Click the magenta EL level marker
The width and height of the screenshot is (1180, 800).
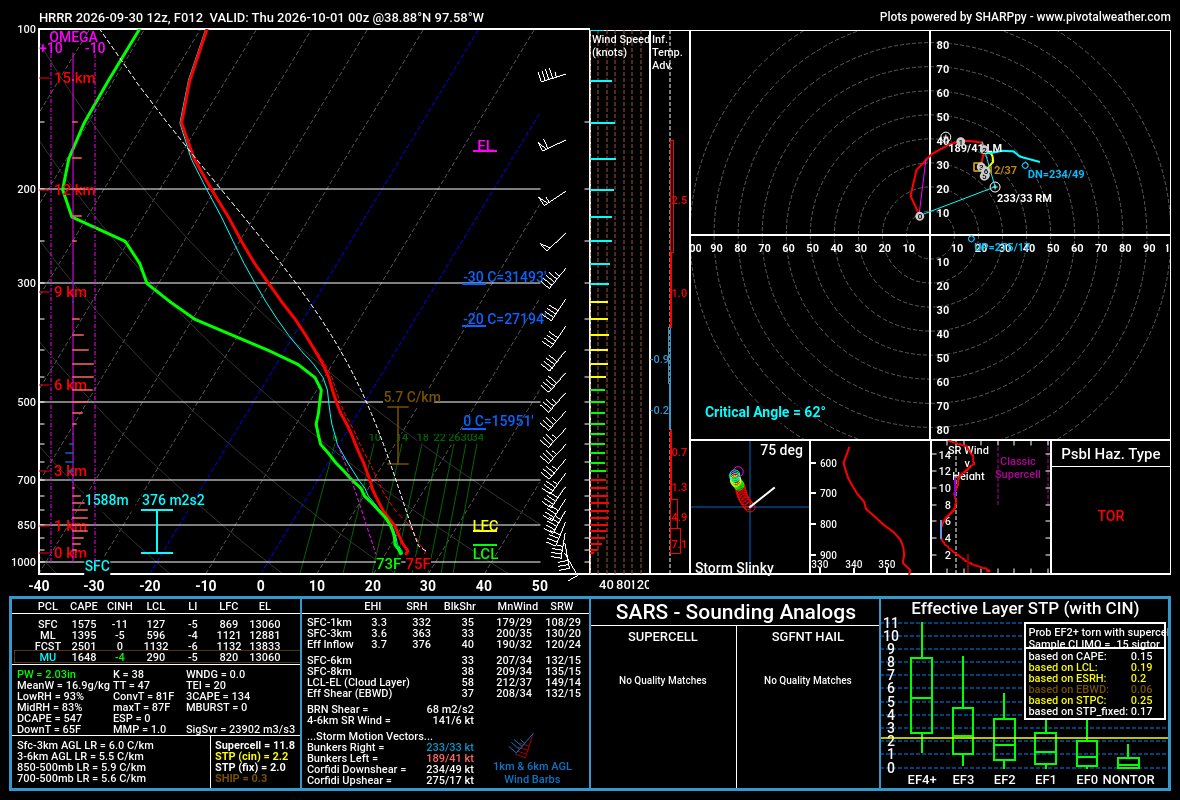(x=485, y=145)
